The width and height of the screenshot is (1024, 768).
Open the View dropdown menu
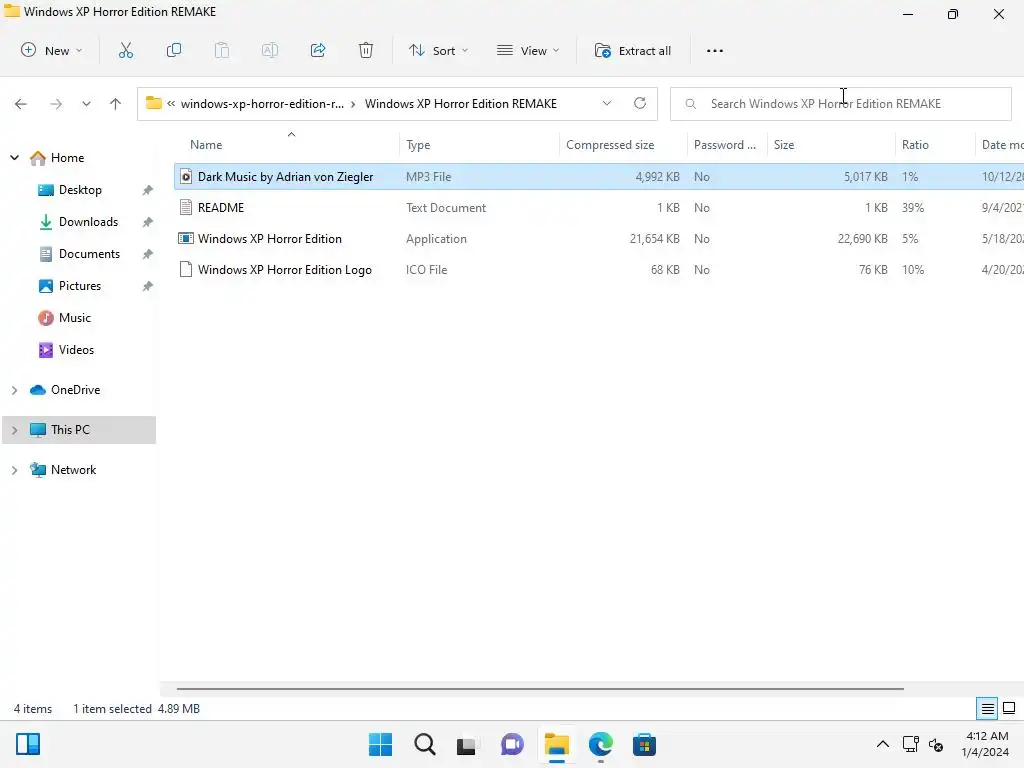pyautogui.click(x=528, y=50)
